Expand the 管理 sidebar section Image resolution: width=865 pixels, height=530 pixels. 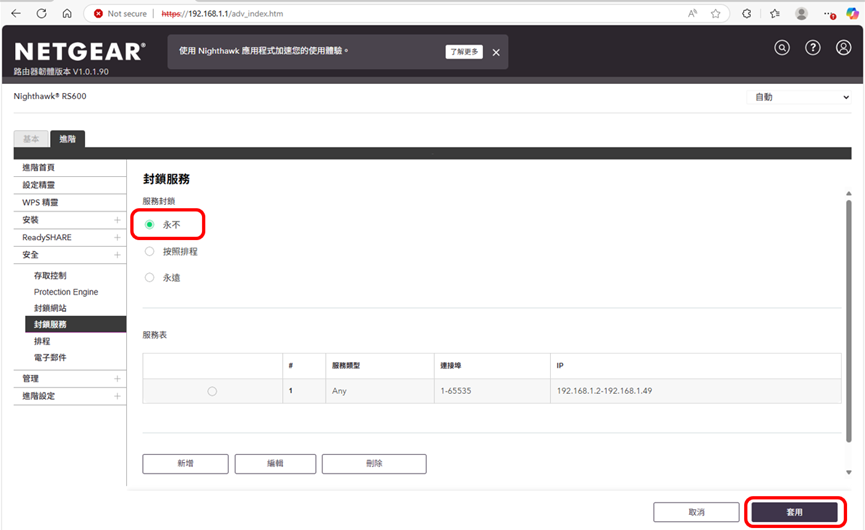[117, 379]
